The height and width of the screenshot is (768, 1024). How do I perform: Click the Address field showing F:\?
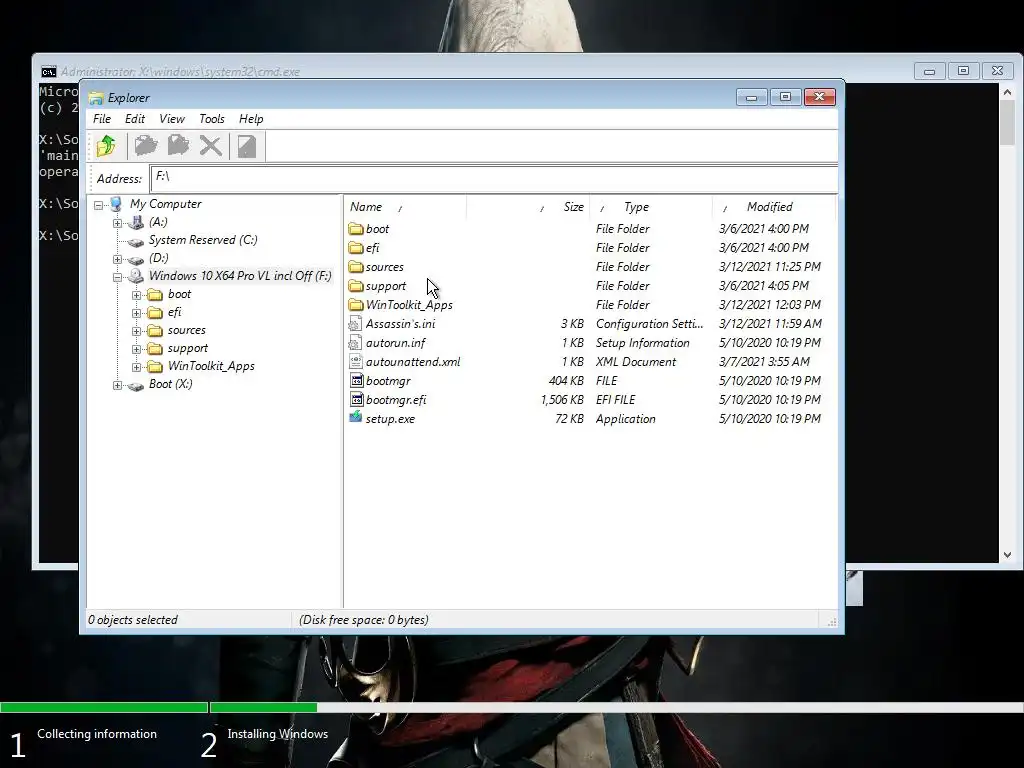[494, 178]
